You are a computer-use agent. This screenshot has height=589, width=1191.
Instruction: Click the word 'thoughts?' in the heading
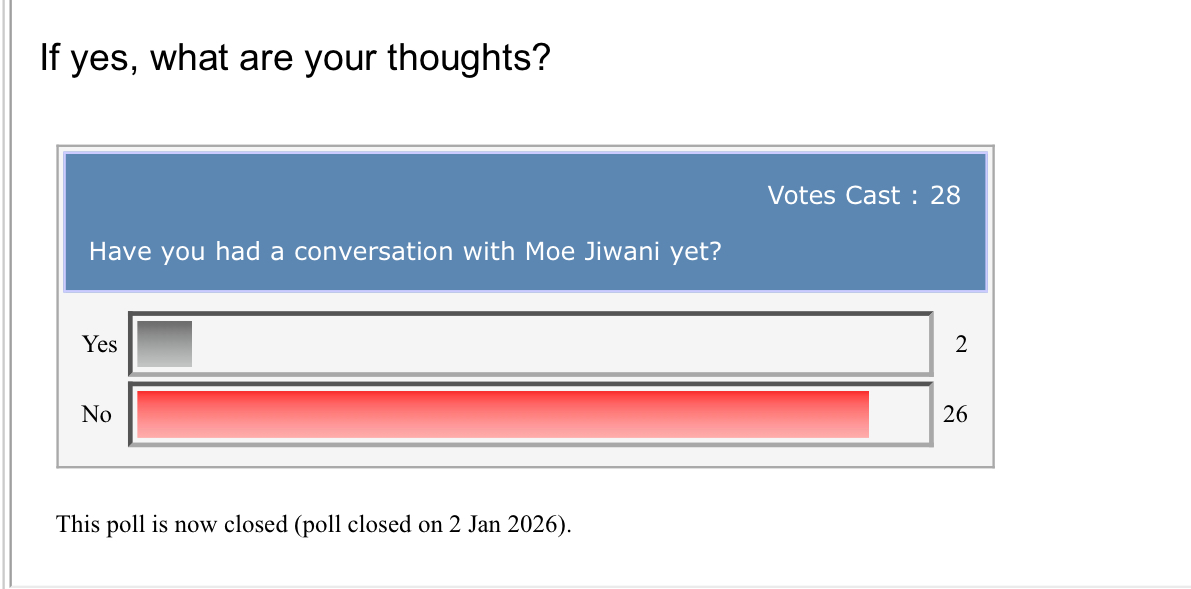click(469, 59)
